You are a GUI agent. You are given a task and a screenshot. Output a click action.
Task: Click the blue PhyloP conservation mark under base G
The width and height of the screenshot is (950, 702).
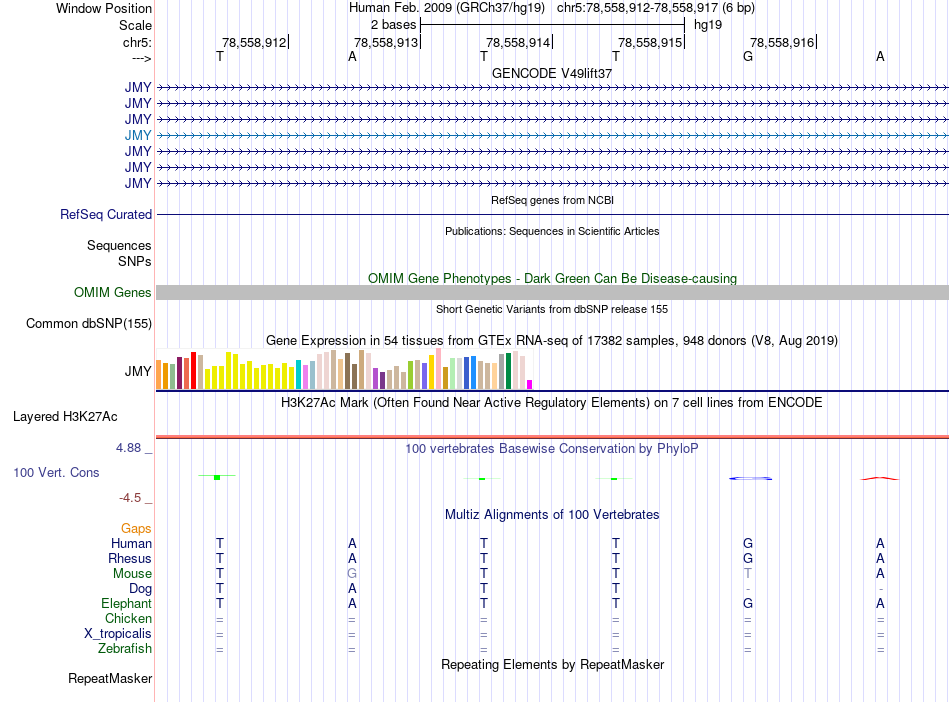[x=750, y=478]
